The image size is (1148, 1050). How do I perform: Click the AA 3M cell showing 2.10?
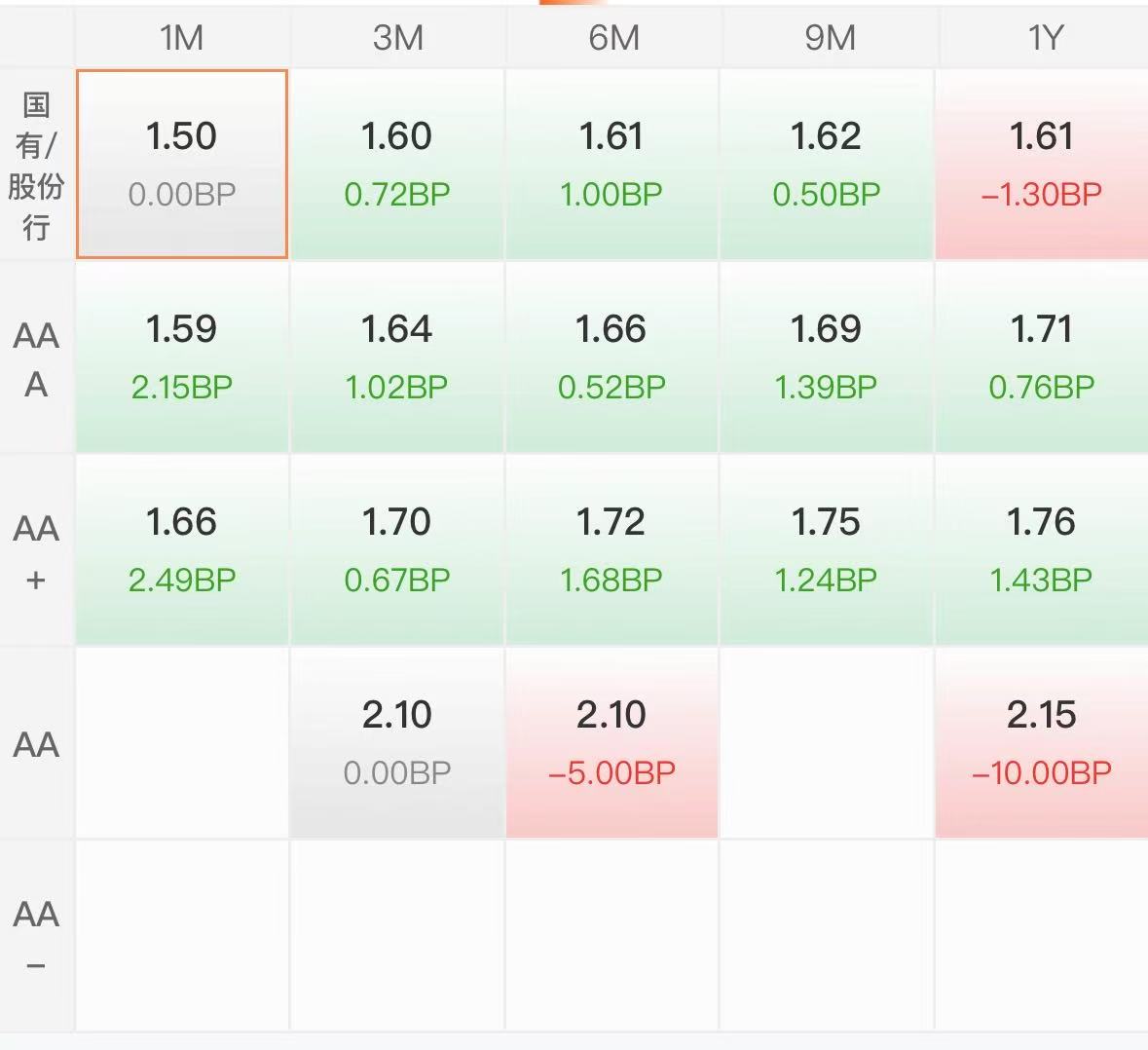397,742
